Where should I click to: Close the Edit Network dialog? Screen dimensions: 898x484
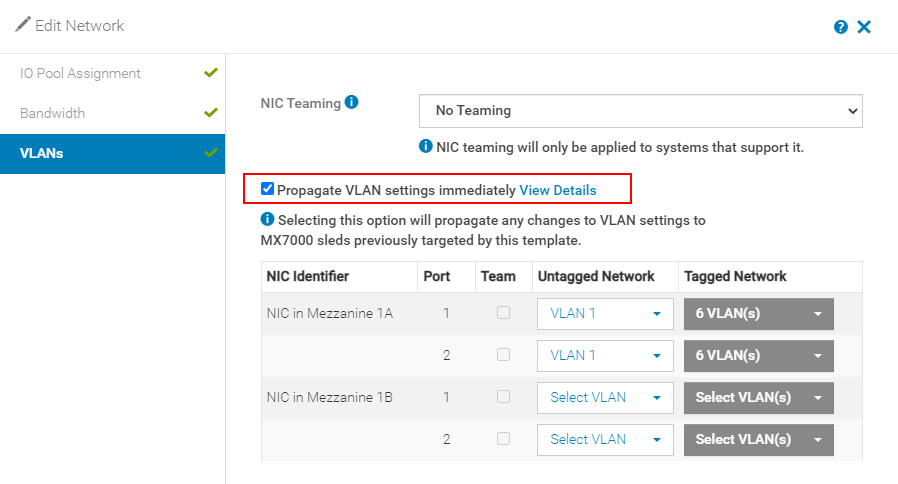[864, 27]
